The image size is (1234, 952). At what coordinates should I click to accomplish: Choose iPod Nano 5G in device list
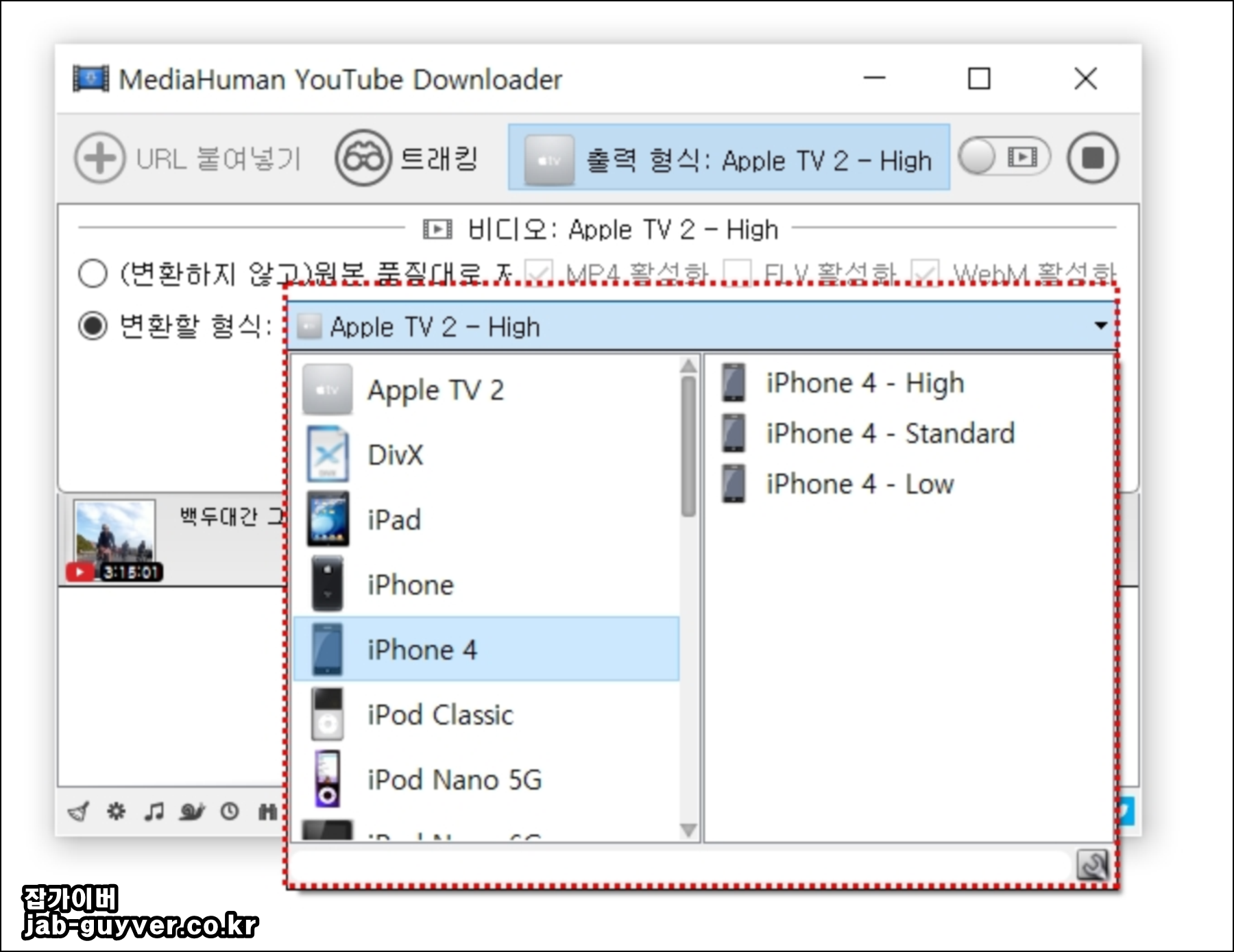487,779
